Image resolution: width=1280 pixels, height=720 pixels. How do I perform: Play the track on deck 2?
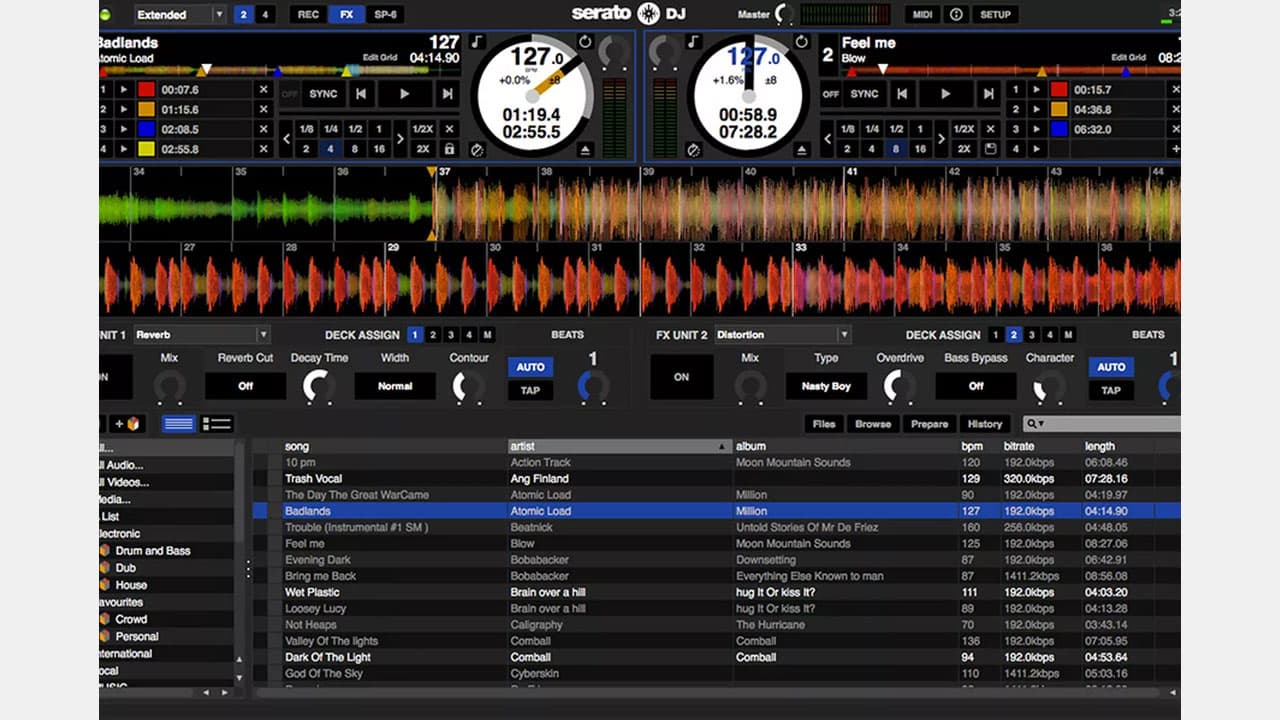click(945, 94)
